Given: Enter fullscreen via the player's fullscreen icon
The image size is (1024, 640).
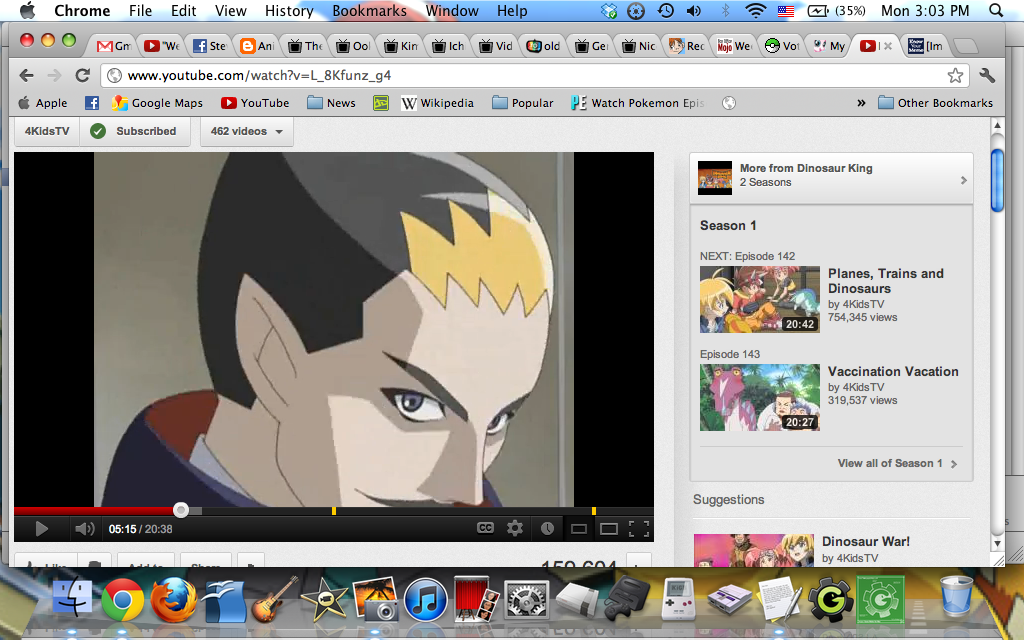Looking at the screenshot, I should [639, 528].
